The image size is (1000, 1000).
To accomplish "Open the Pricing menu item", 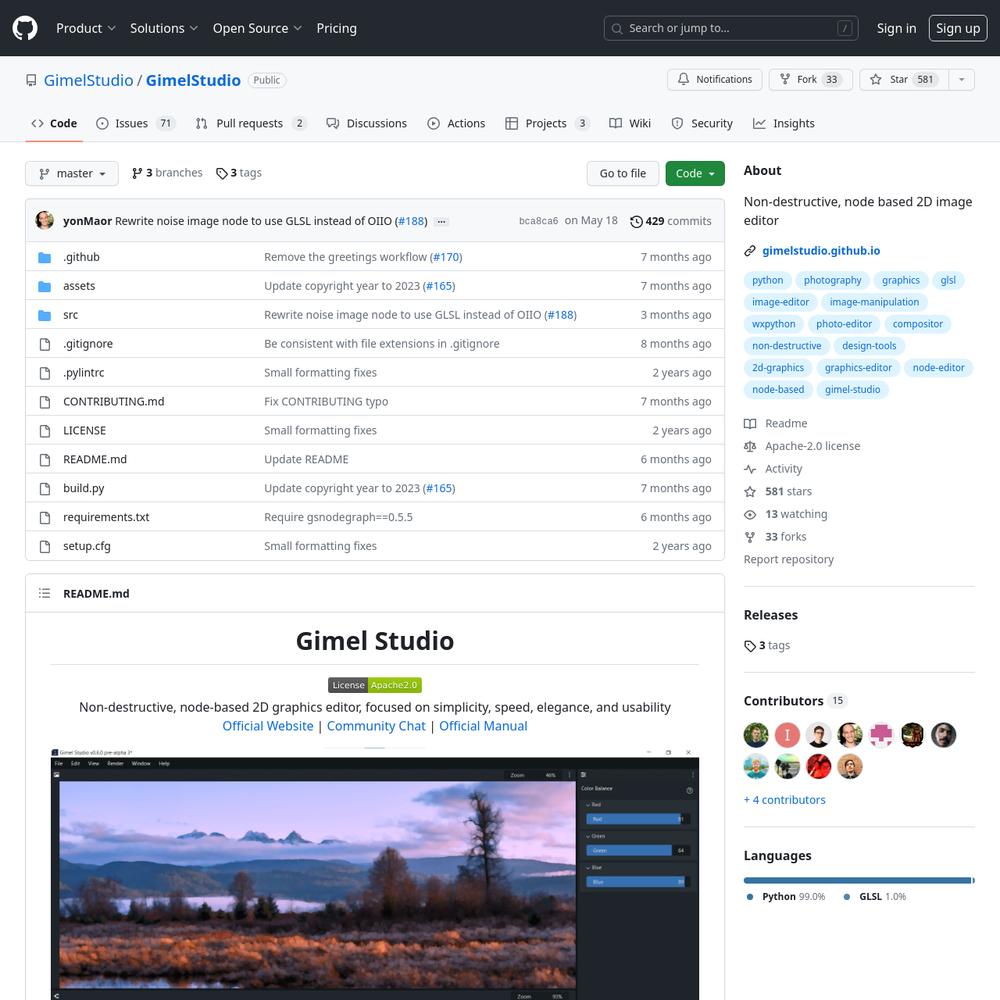I will pos(337,28).
